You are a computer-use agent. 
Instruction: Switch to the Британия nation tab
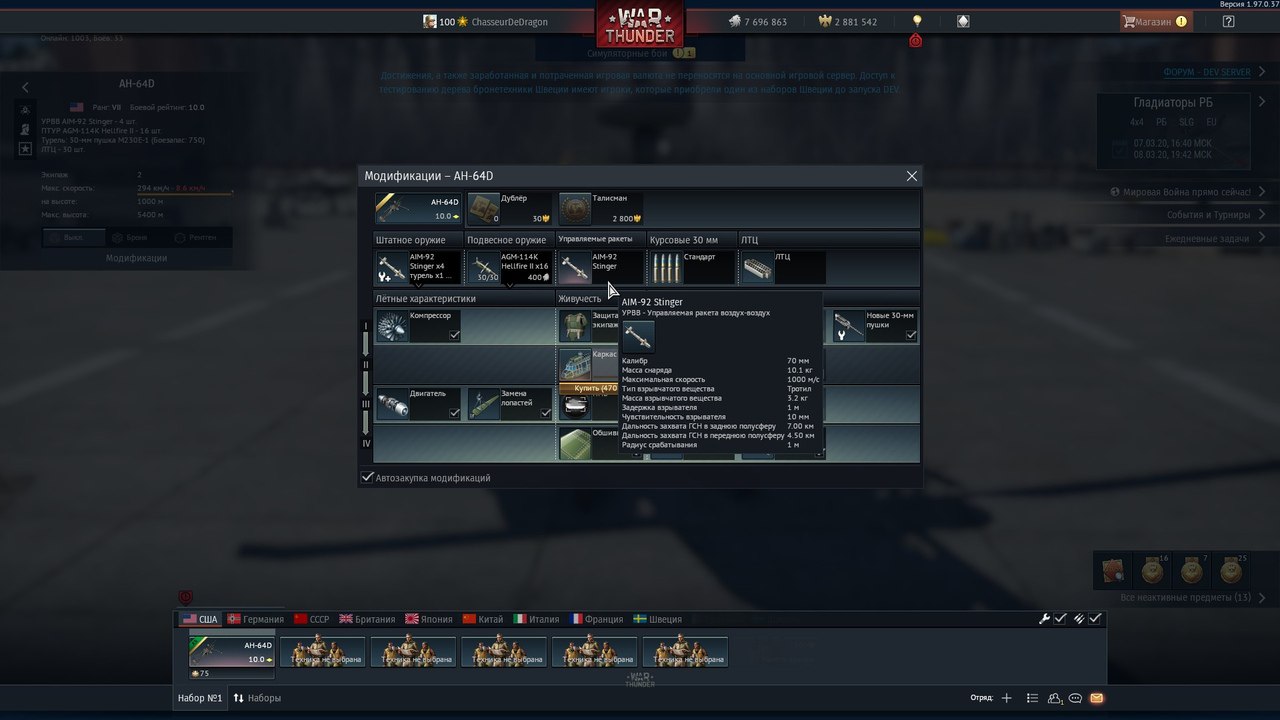[367, 619]
